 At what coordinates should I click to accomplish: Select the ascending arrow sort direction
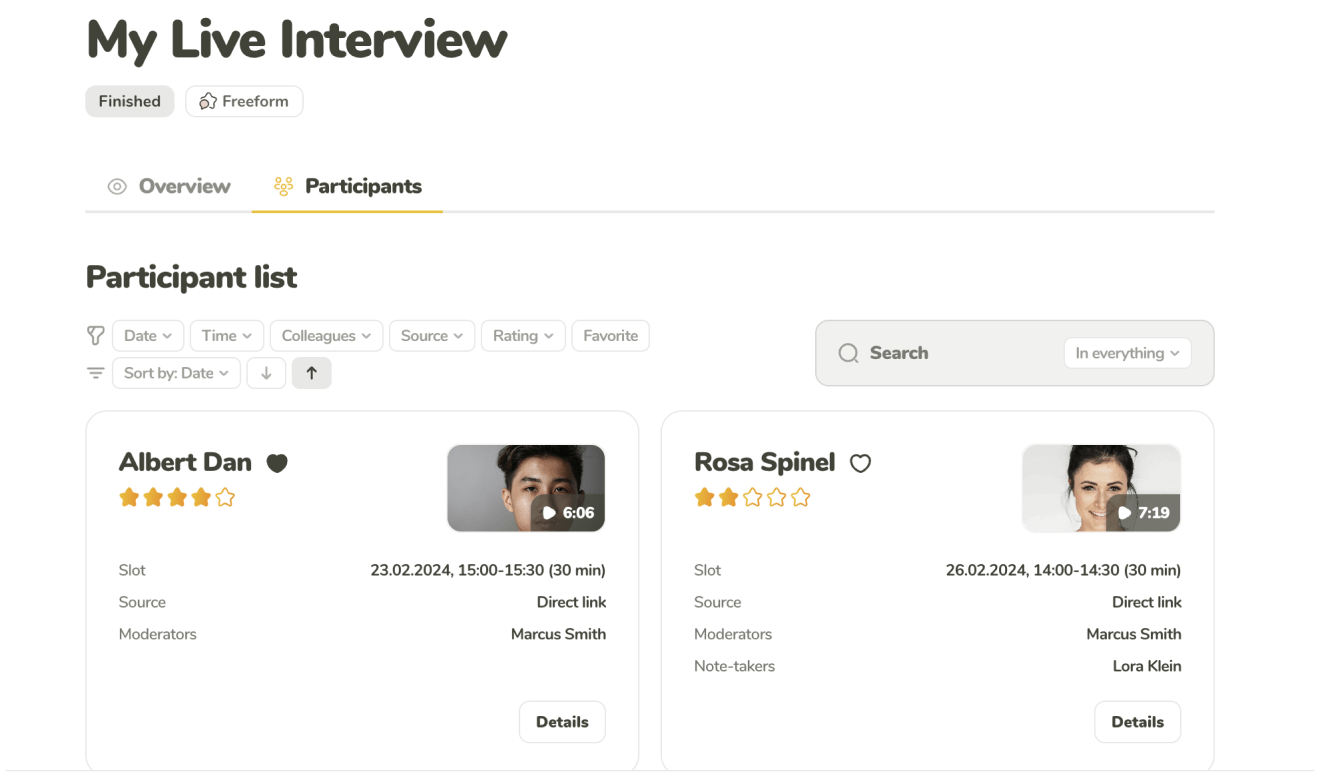pos(311,372)
